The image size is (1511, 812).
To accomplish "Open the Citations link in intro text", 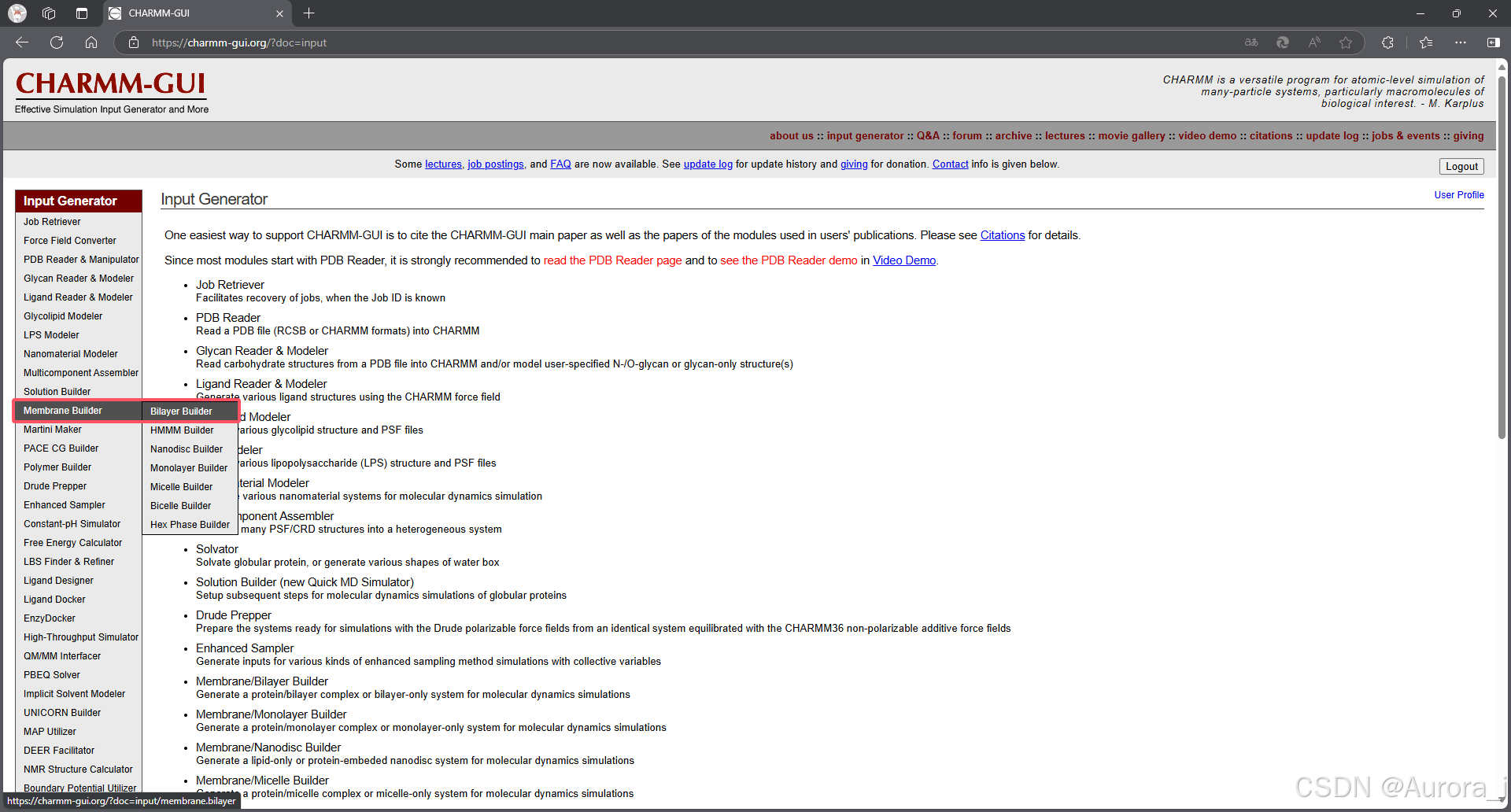I will point(1003,235).
